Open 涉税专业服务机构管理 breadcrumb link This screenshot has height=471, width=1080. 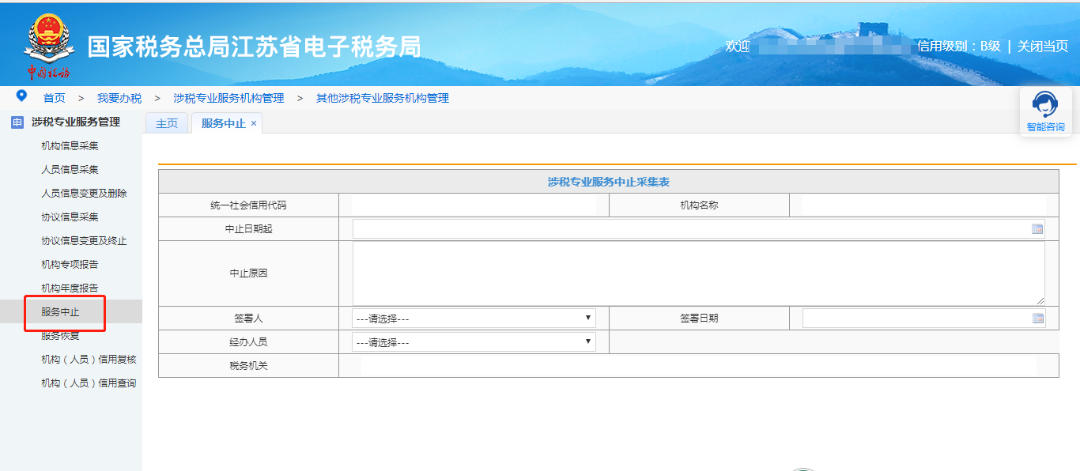tap(229, 98)
